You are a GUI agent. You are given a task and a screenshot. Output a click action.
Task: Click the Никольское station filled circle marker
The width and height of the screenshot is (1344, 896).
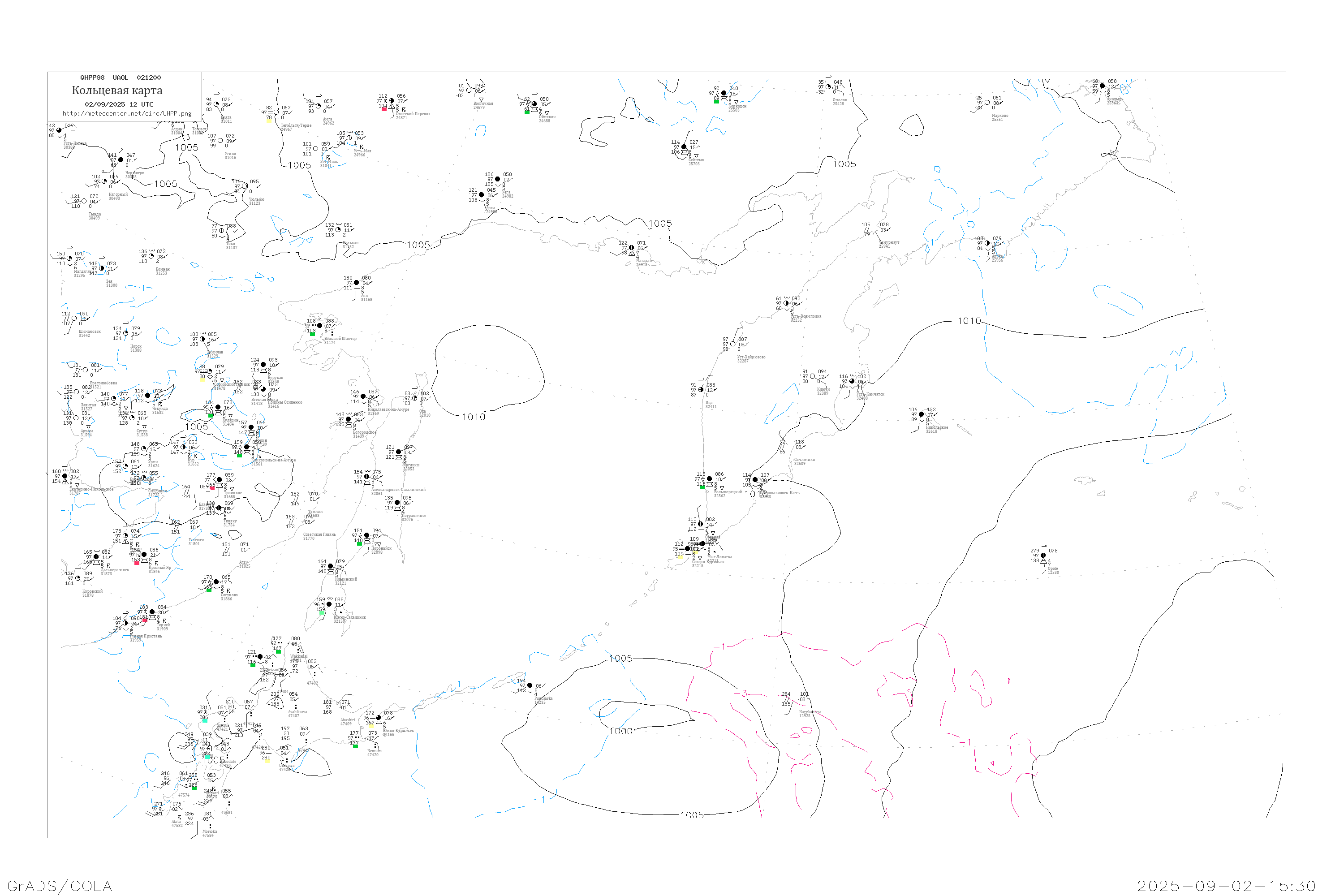coord(921,414)
